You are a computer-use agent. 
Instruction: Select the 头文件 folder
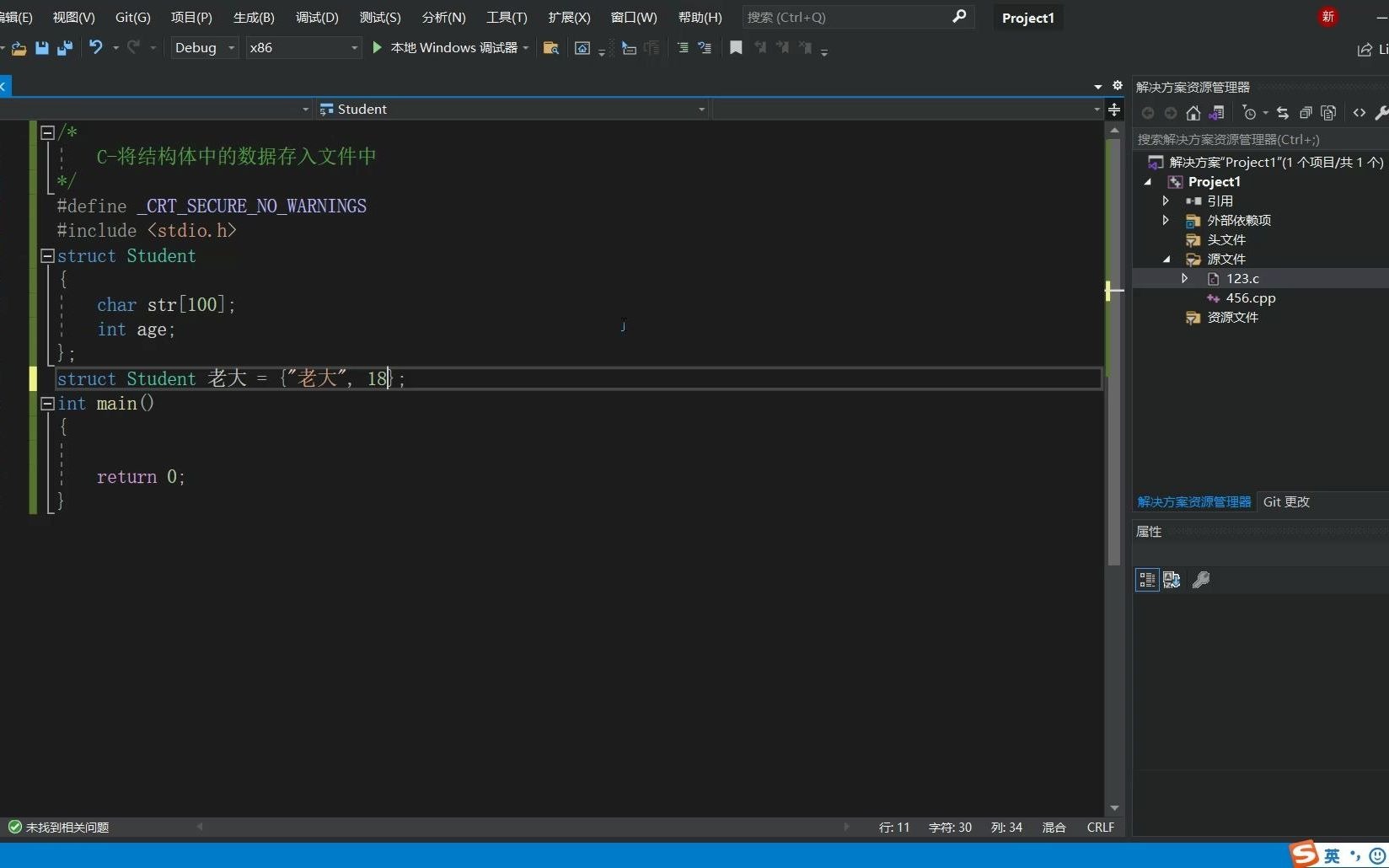[x=1226, y=240]
